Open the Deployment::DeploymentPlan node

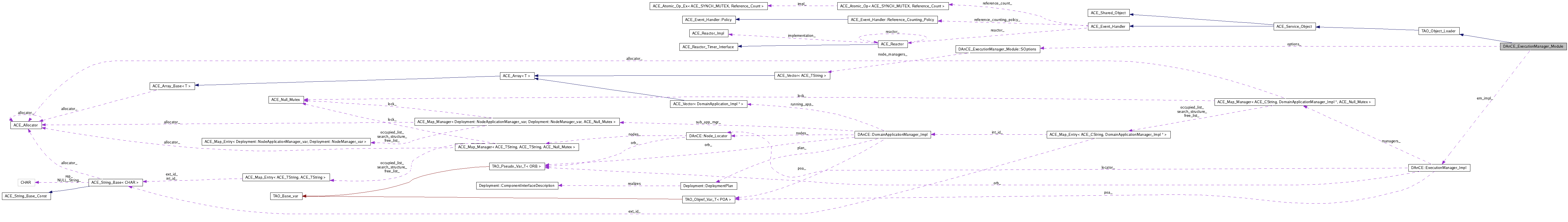coord(709,186)
